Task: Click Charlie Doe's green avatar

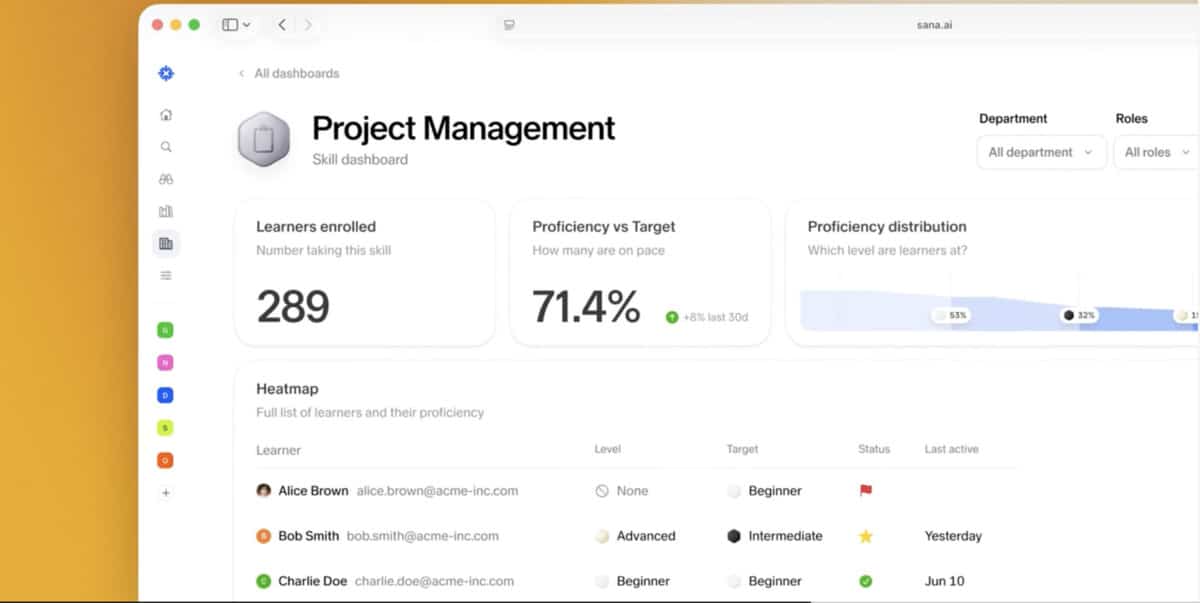Action: 264,581
